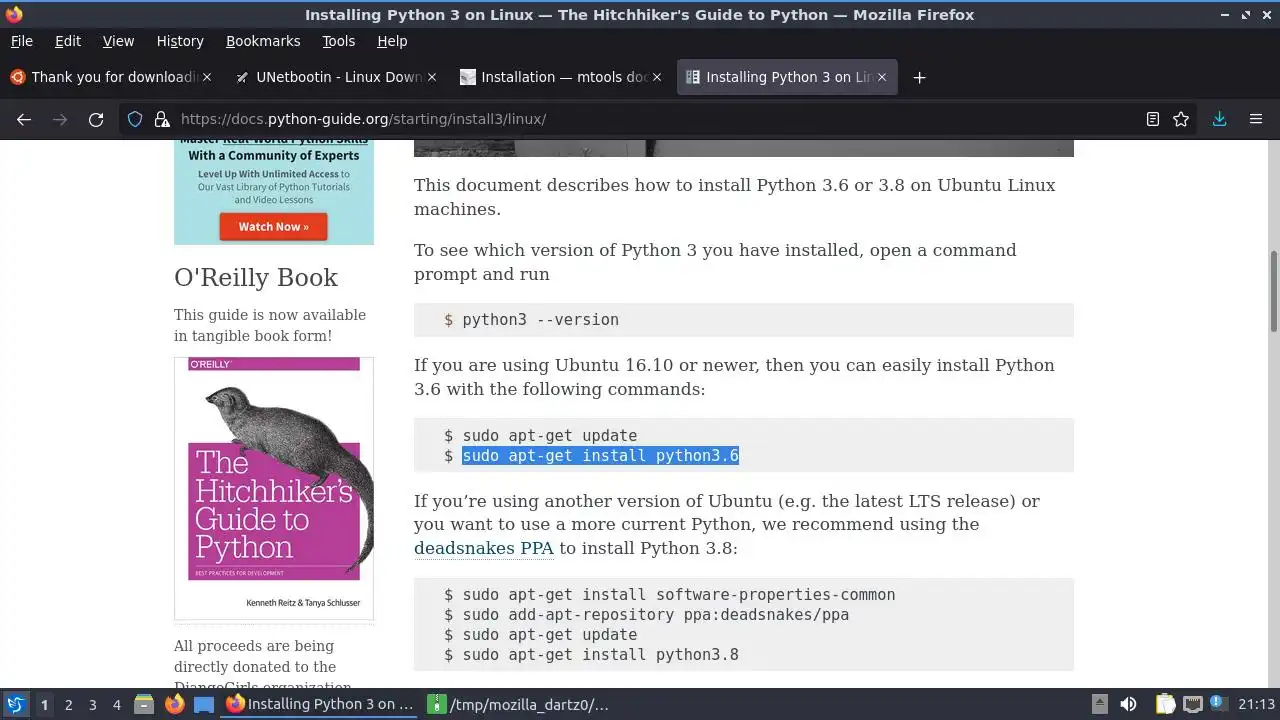Click the forward navigation arrow
The height and width of the screenshot is (720, 1280).
[60, 119]
